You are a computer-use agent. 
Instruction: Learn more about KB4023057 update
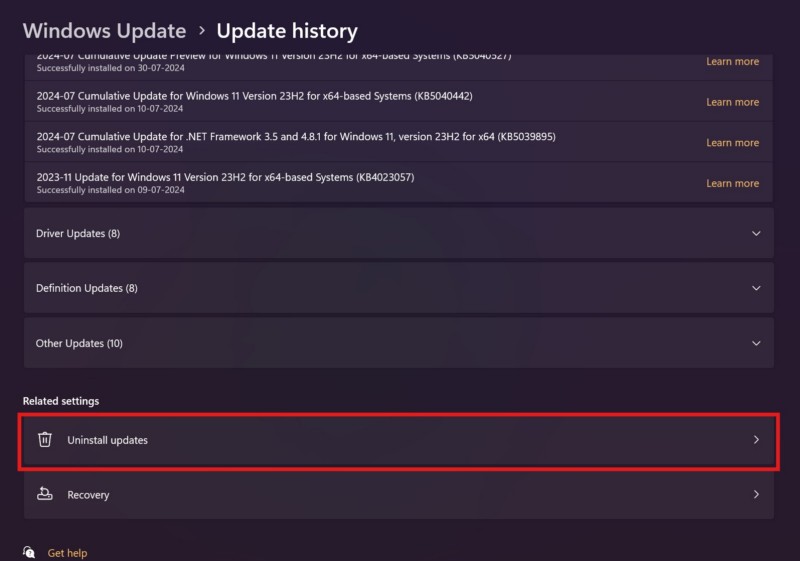(x=732, y=183)
